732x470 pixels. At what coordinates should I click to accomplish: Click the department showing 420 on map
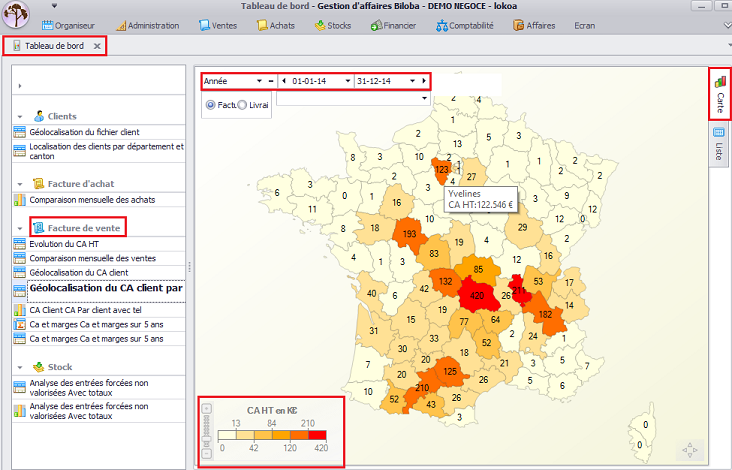point(477,295)
